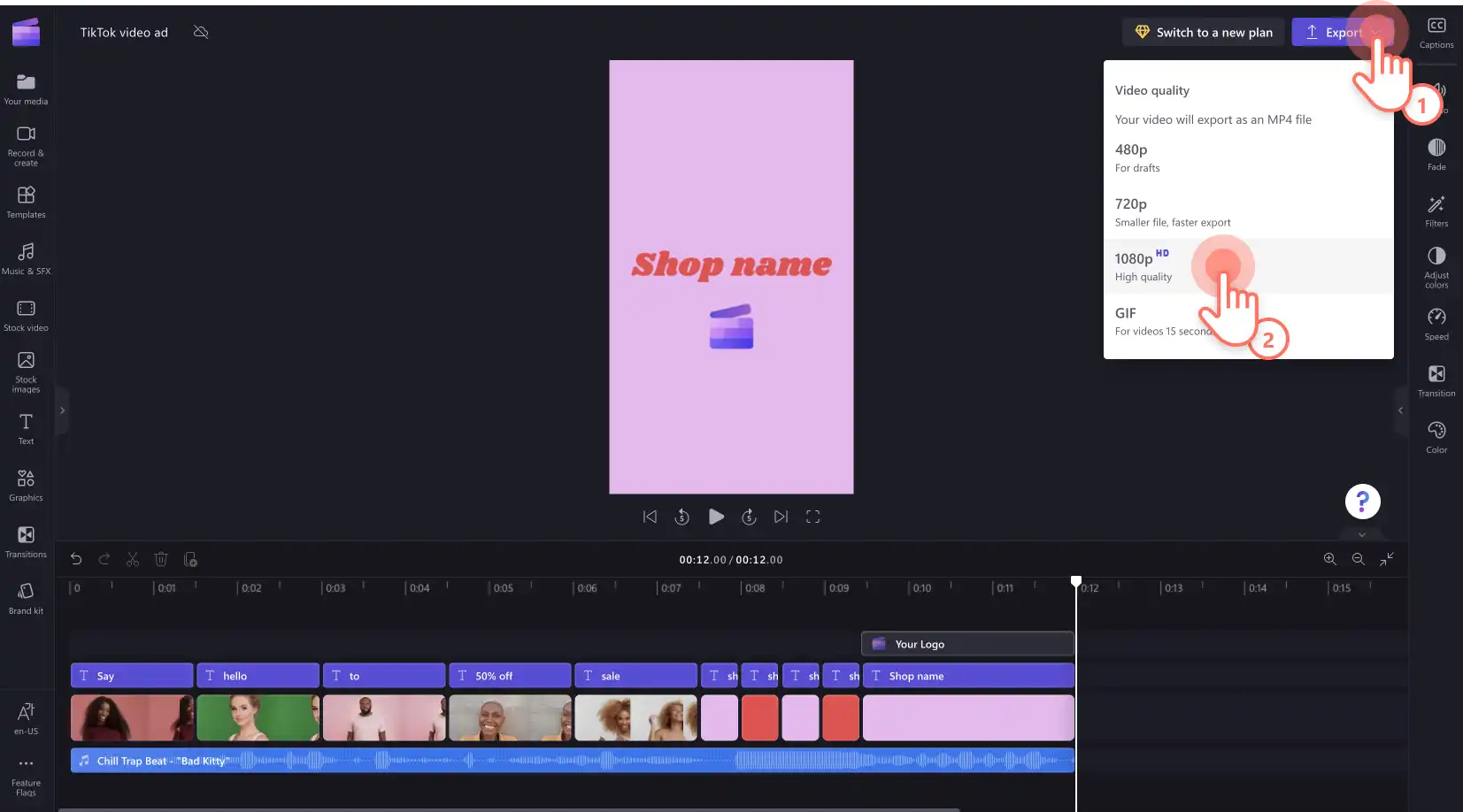
Task: Open the Speed panel
Action: 1436,325
